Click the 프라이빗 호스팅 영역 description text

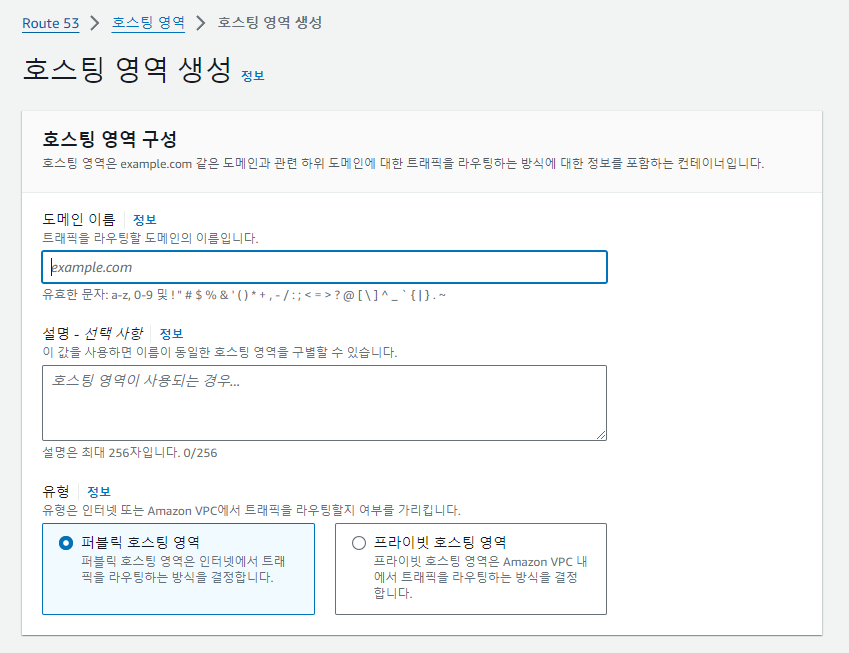click(x=480, y=577)
